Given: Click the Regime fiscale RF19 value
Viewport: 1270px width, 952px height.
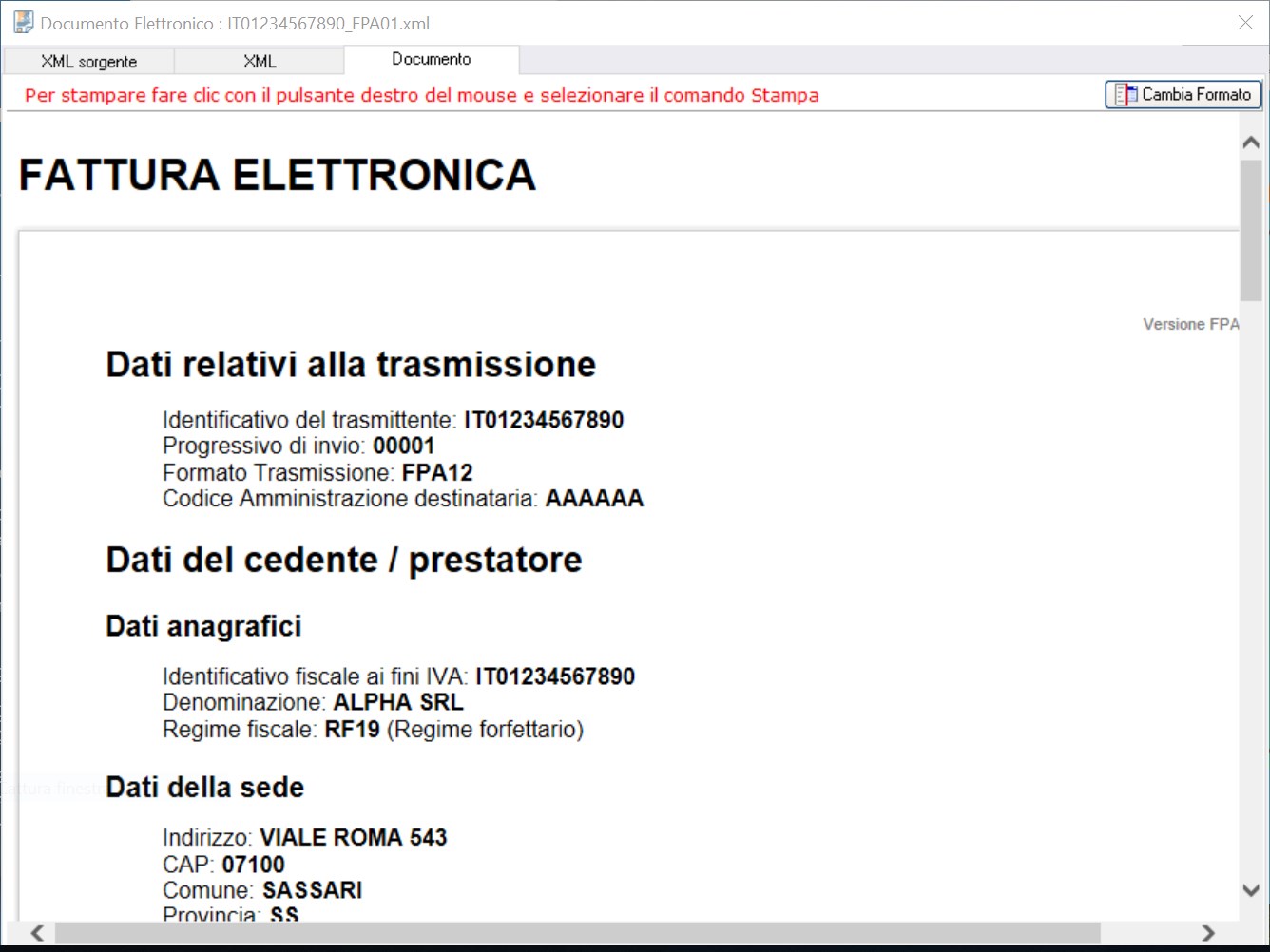Looking at the screenshot, I should pos(353,729).
